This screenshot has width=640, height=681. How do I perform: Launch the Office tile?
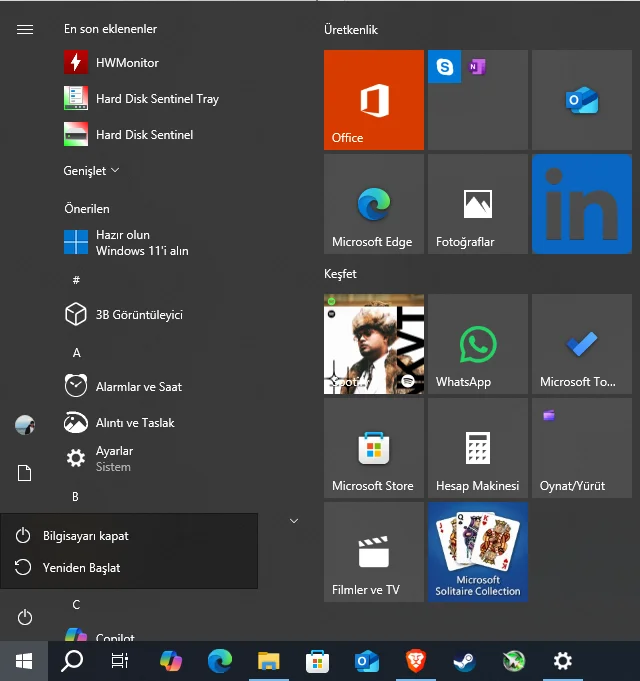[373, 100]
